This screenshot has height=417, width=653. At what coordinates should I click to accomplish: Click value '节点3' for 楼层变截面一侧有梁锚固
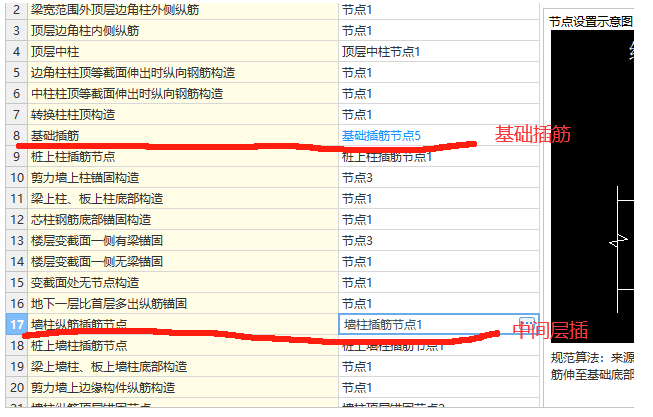tap(357, 240)
